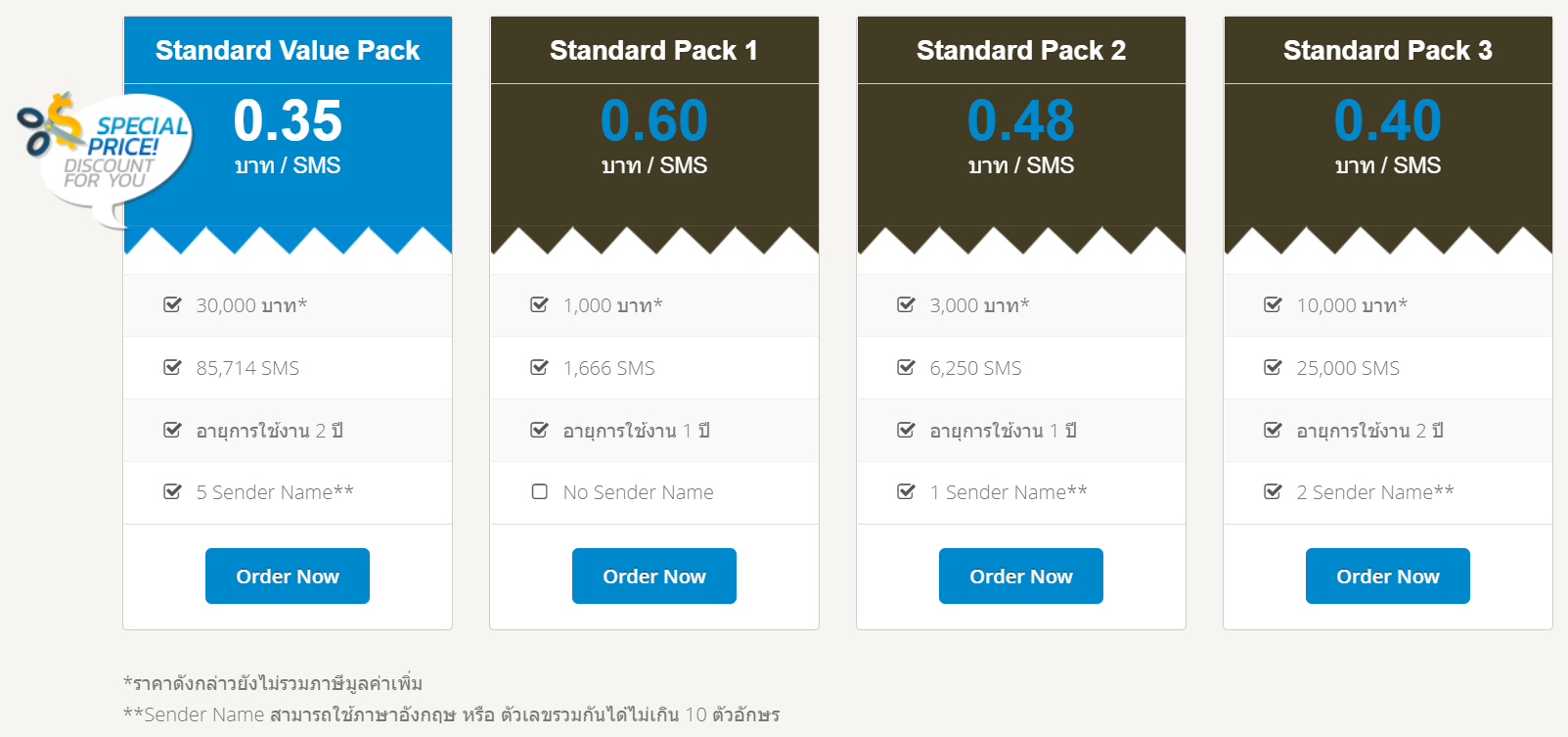Toggle the 2 Sender Name checkbox
This screenshot has width=1568, height=737.
(x=1273, y=491)
